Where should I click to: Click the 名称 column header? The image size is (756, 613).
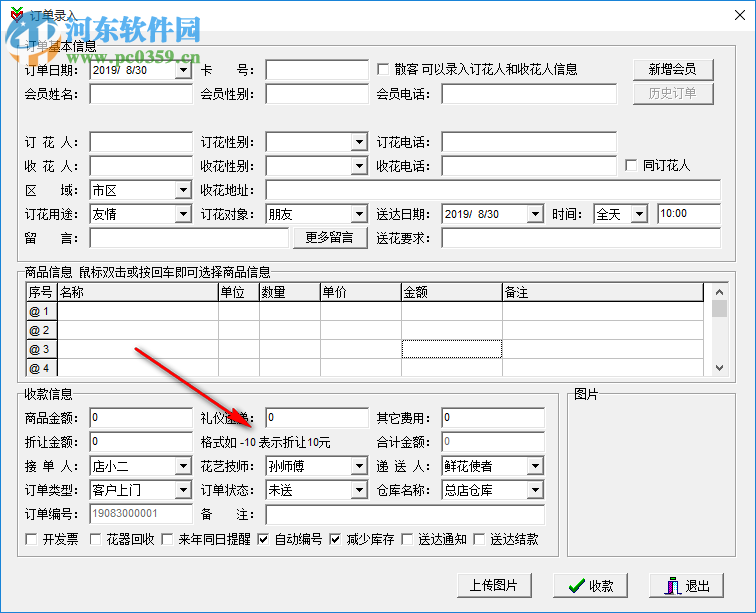pos(138,292)
